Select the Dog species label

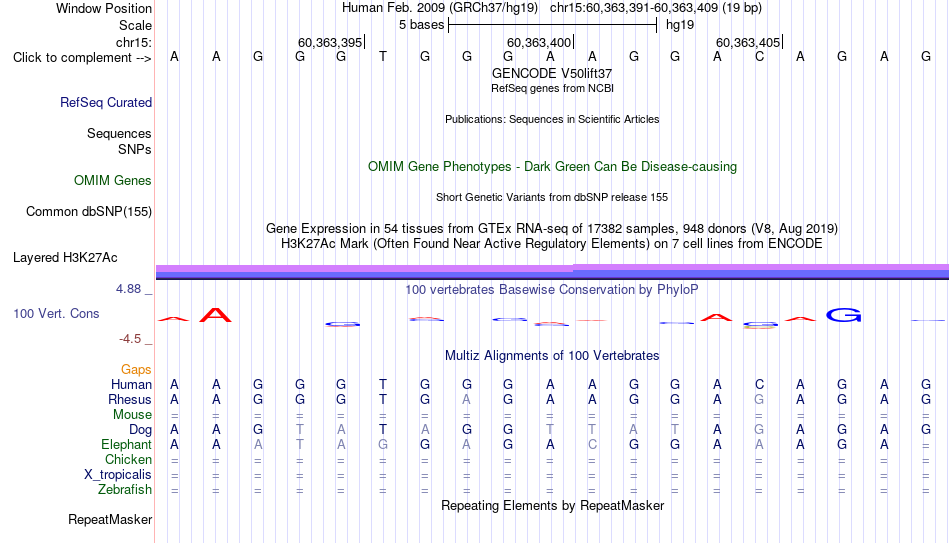tap(140, 430)
